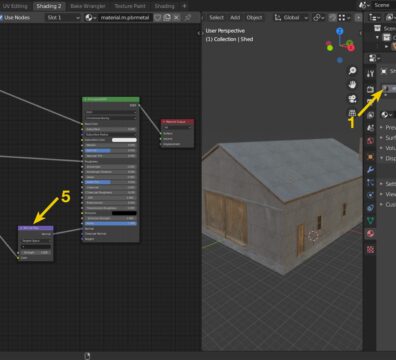Open the viewport Select menu
The image size is (396, 360).
click(216, 17)
